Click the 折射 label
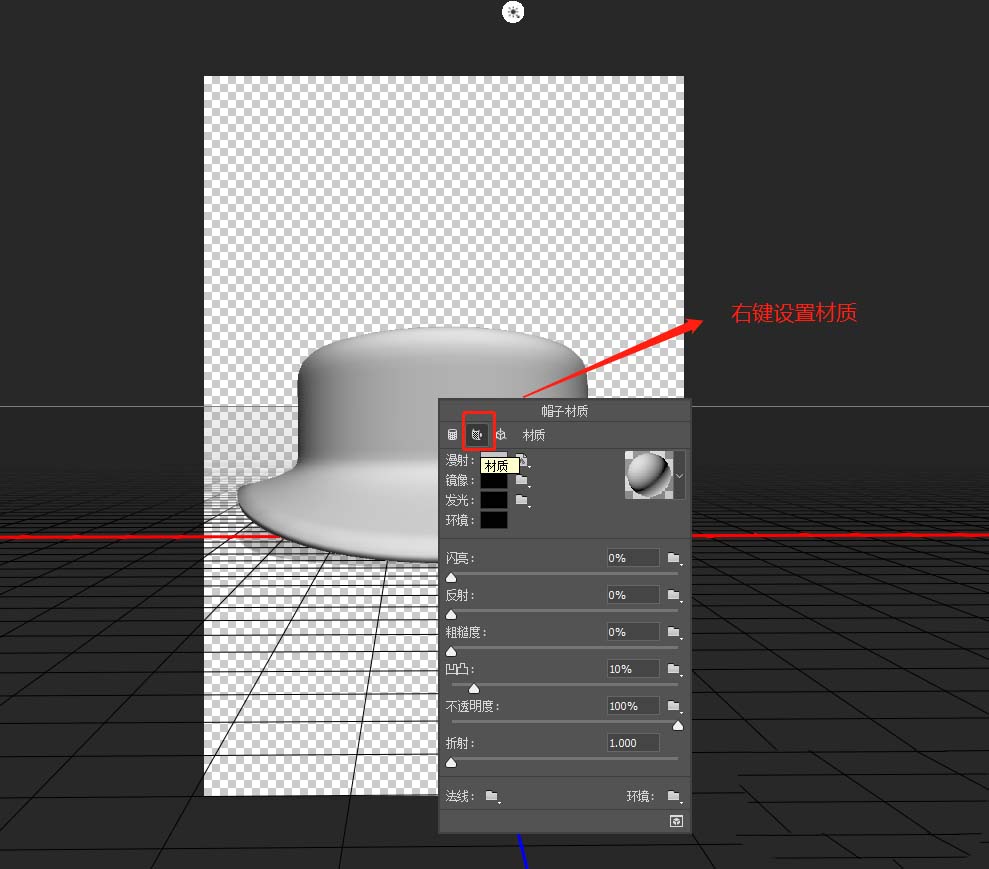This screenshot has height=869, width=989. [460, 743]
